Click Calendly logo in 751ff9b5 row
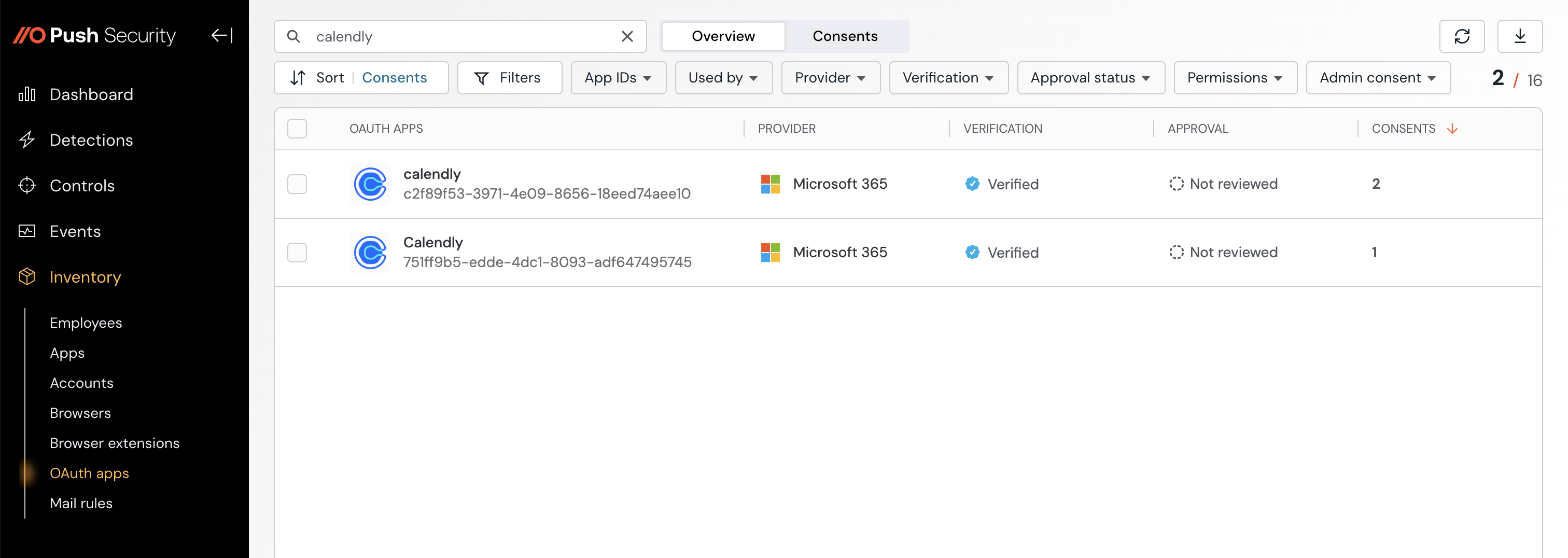 point(371,253)
